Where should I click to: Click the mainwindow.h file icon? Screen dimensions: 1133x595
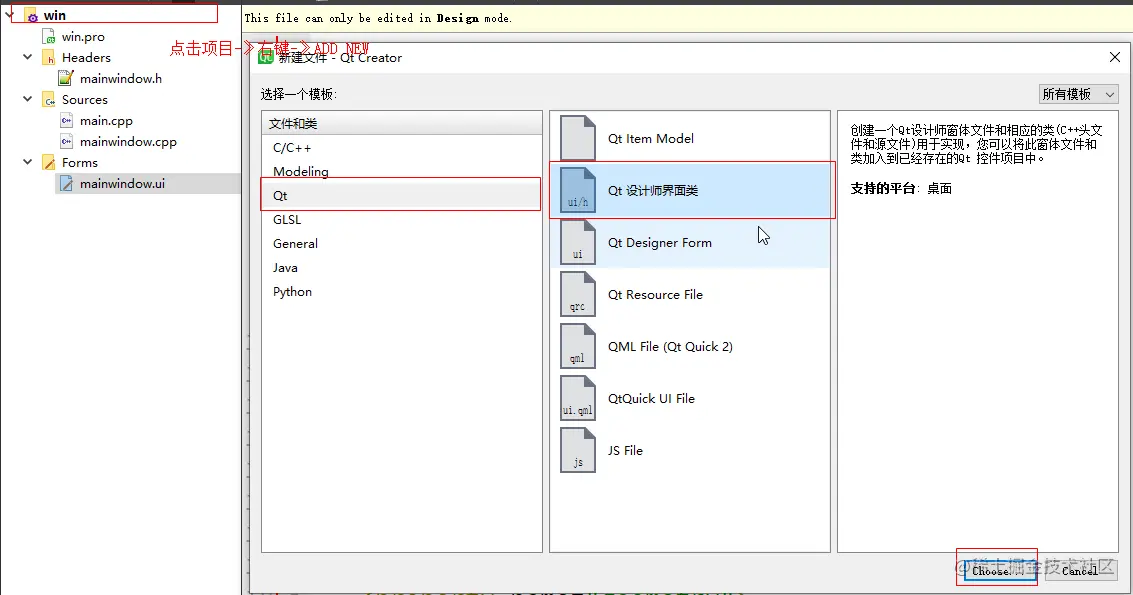click(x=66, y=78)
